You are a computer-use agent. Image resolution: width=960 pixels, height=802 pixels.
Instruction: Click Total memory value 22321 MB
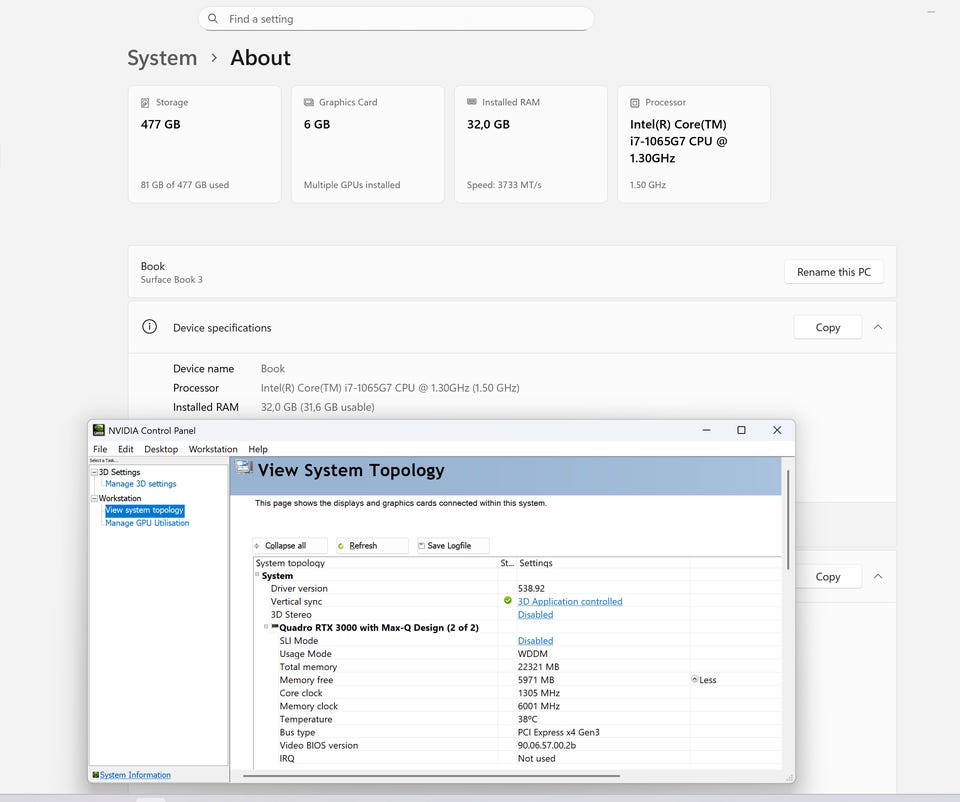pos(538,667)
